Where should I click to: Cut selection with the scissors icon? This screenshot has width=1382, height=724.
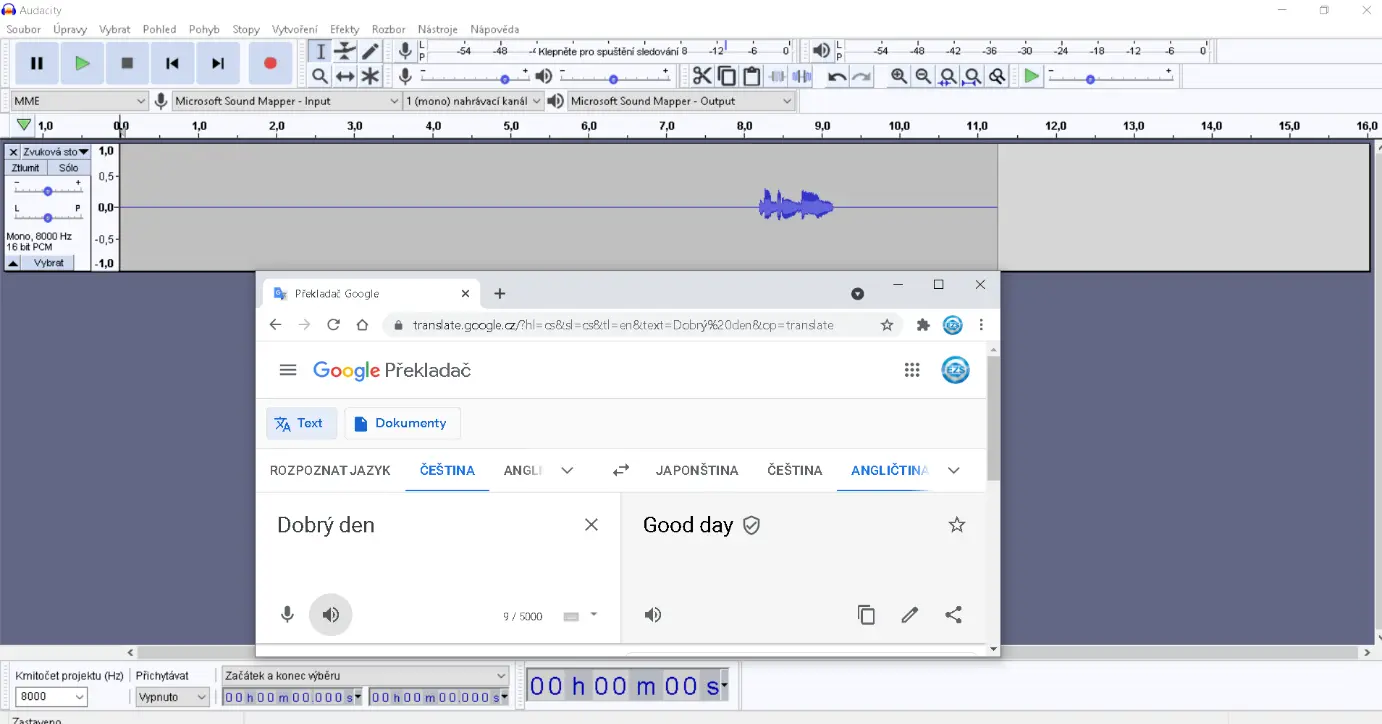pyautogui.click(x=702, y=76)
